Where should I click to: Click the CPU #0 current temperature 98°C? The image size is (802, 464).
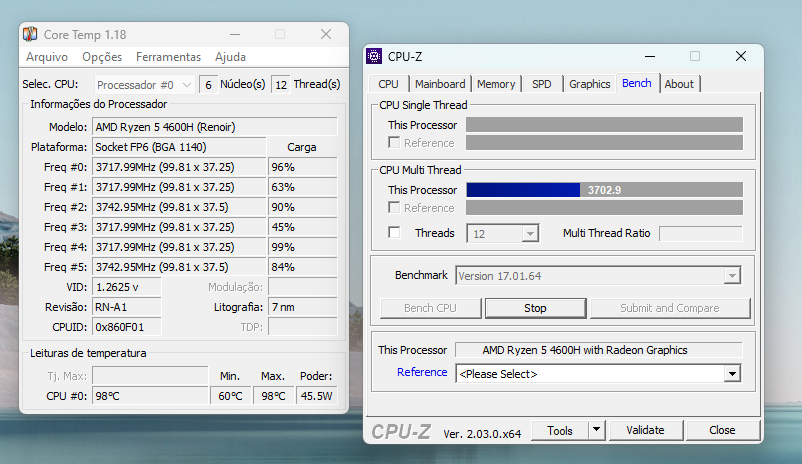click(x=150, y=396)
